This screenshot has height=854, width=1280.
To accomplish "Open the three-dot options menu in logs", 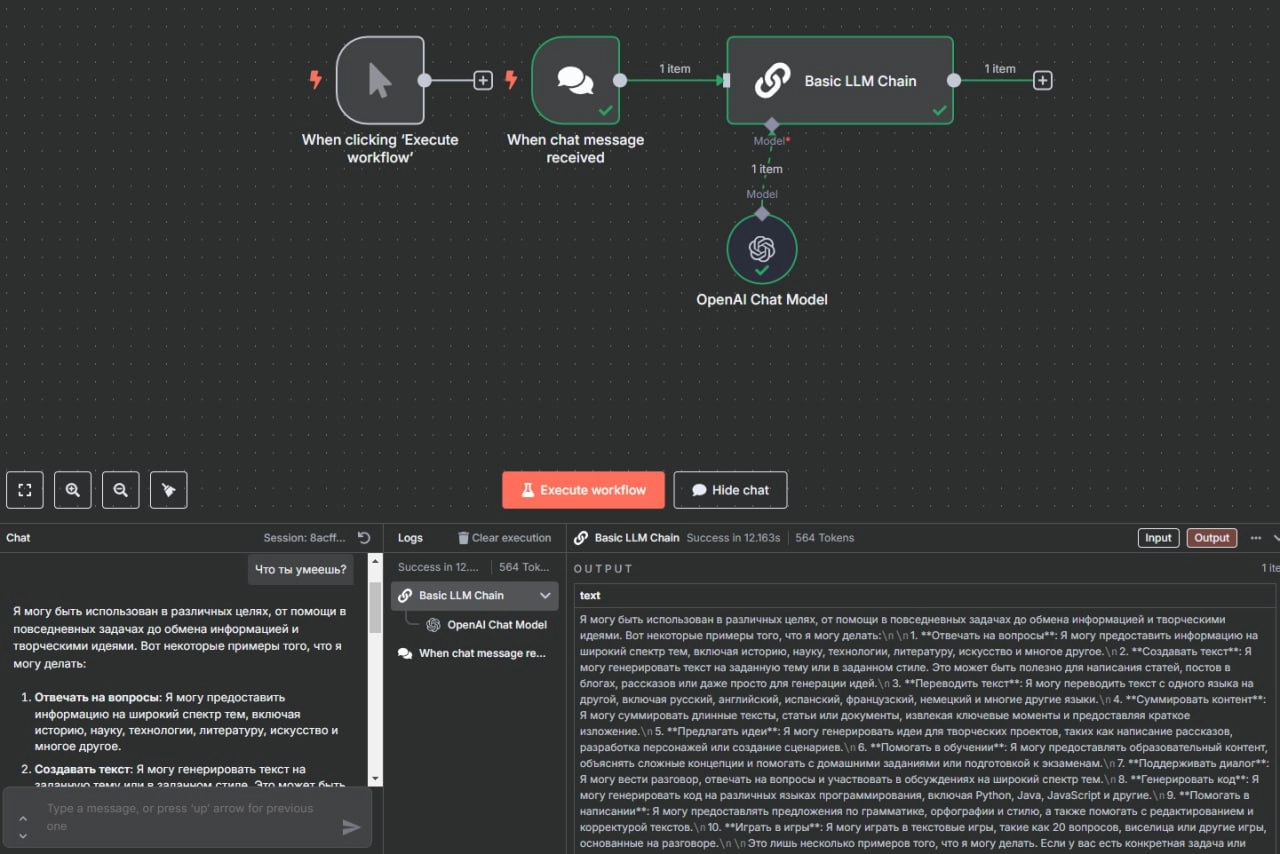I will [1256, 538].
